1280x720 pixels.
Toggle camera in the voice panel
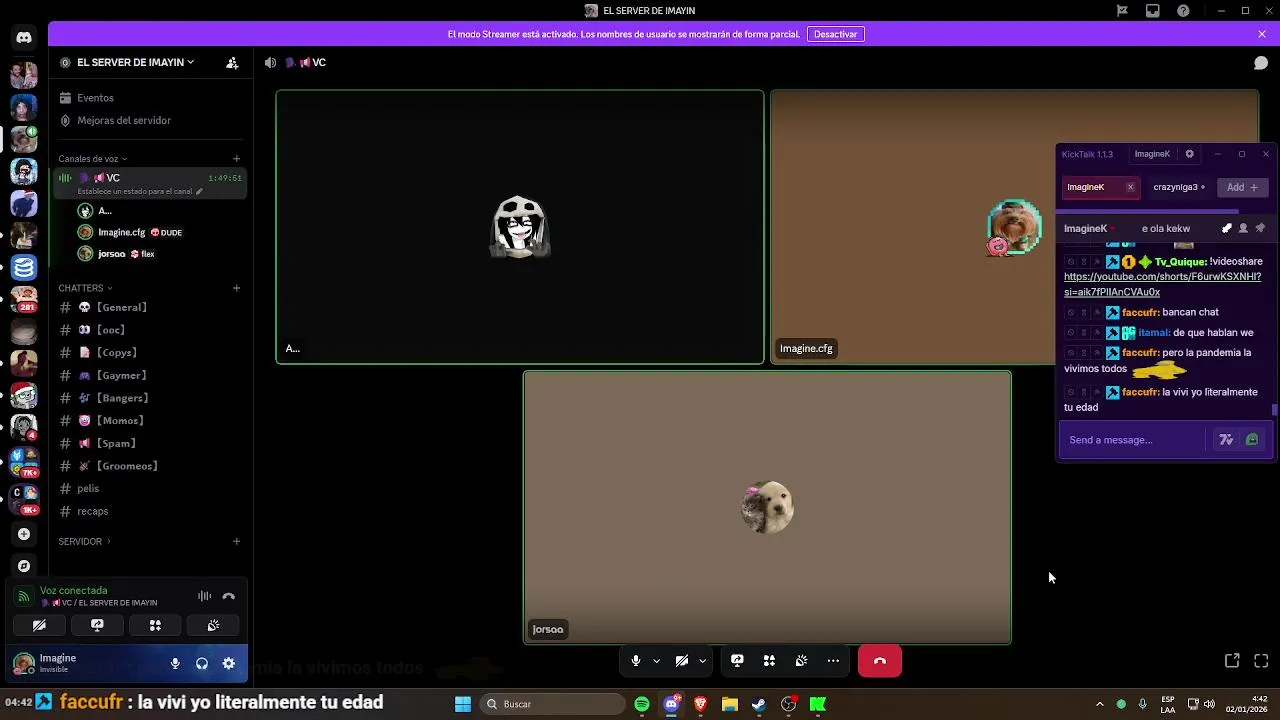[39, 625]
